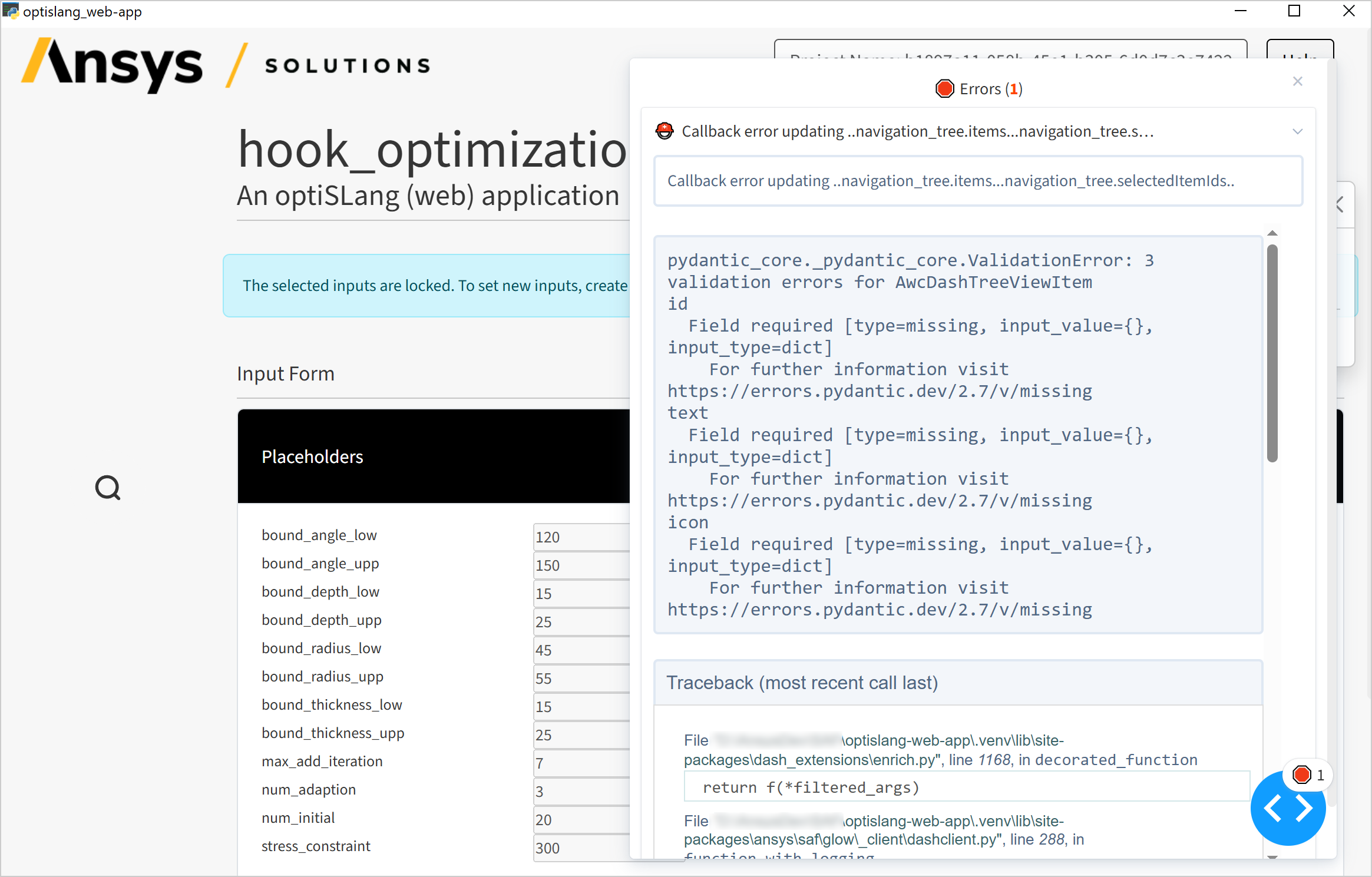Image resolution: width=1372 pixels, height=877 pixels.
Task: Click the Traceback (most recent call last) header
Action: (x=958, y=683)
